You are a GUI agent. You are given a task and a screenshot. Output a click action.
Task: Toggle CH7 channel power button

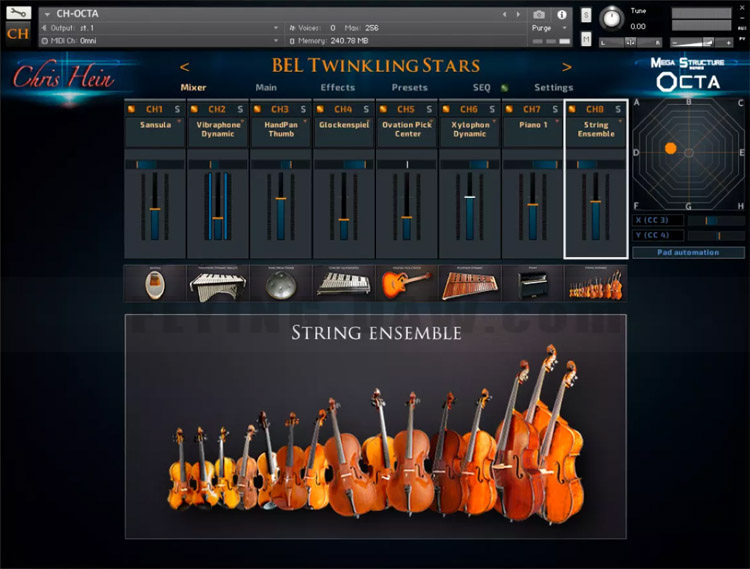point(509,109)
